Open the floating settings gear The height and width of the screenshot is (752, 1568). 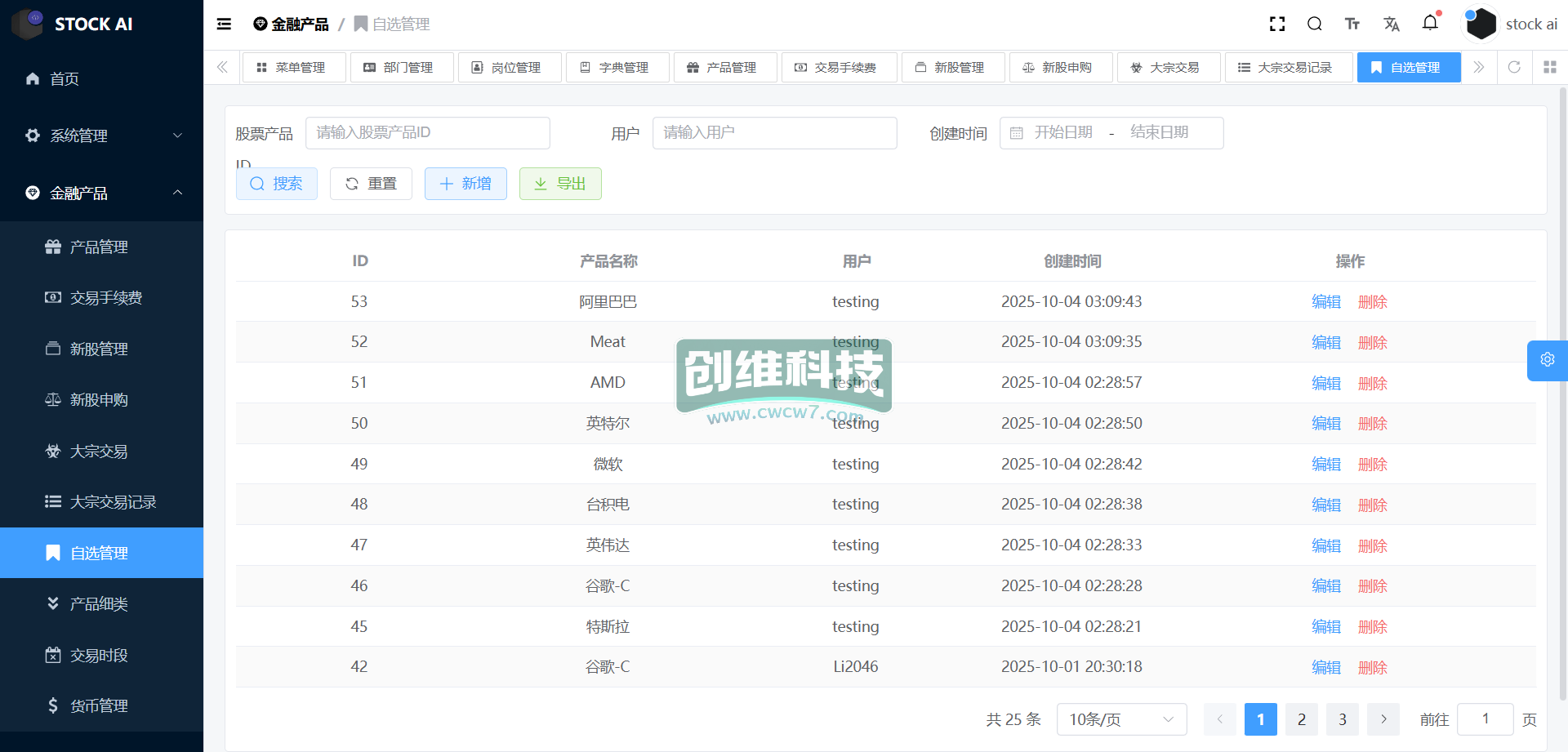(x=1547, y=360)
